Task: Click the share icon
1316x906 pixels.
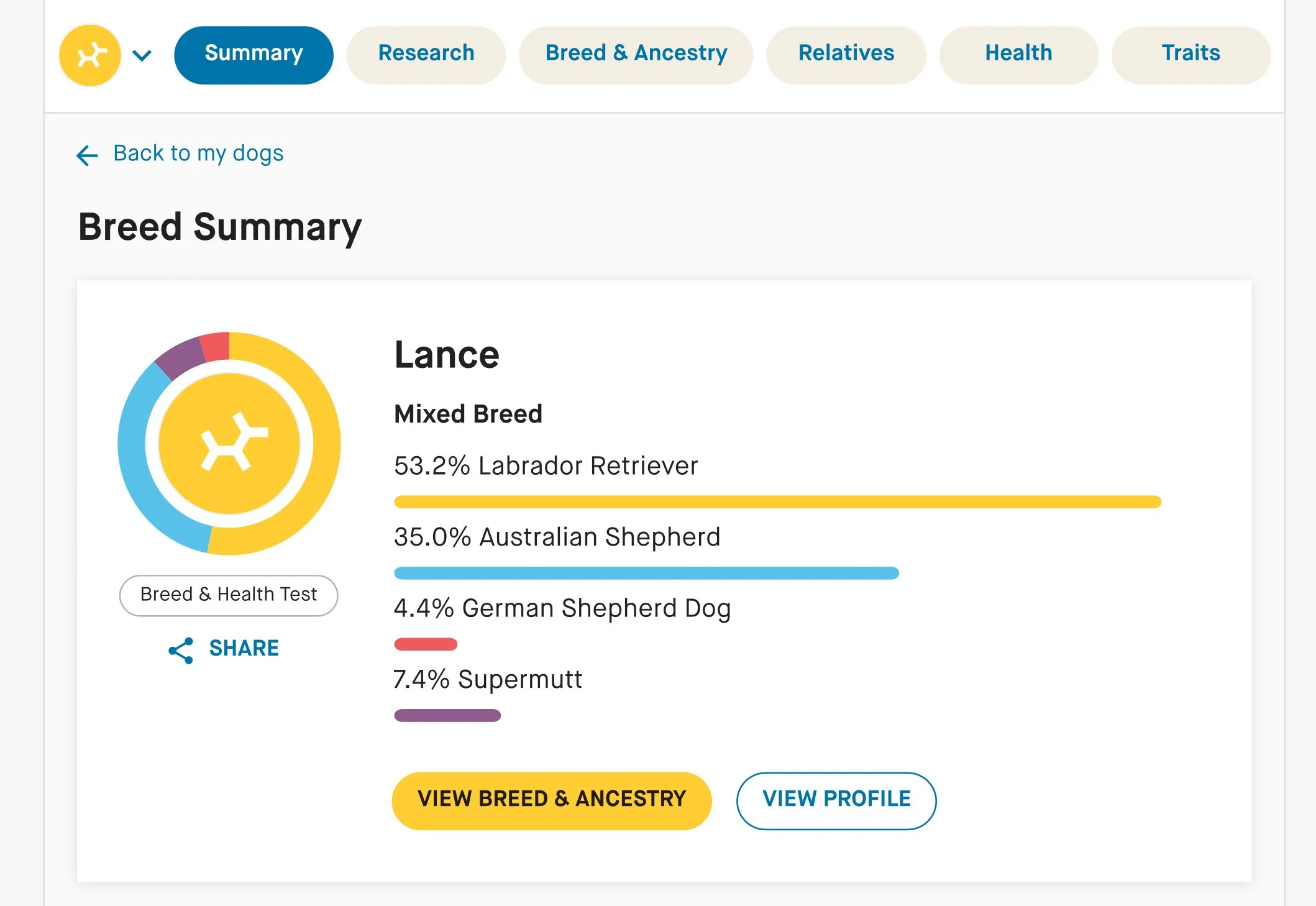Action: pyautogui.click(x=181, y=650)
